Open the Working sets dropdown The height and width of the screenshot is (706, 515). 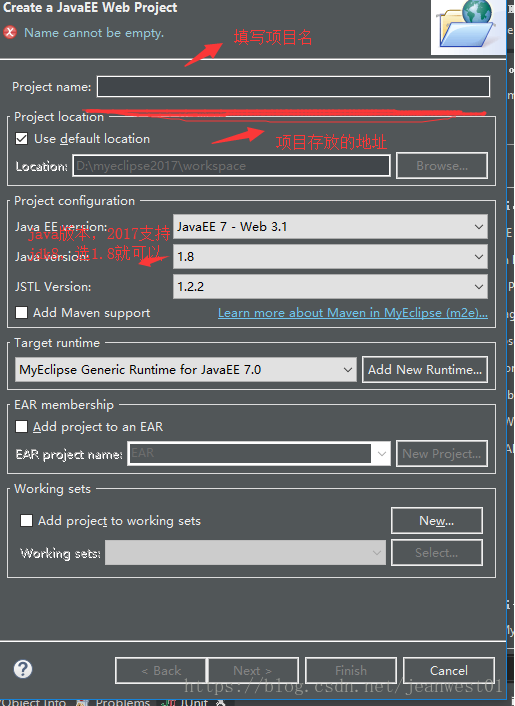pos(245,552)
